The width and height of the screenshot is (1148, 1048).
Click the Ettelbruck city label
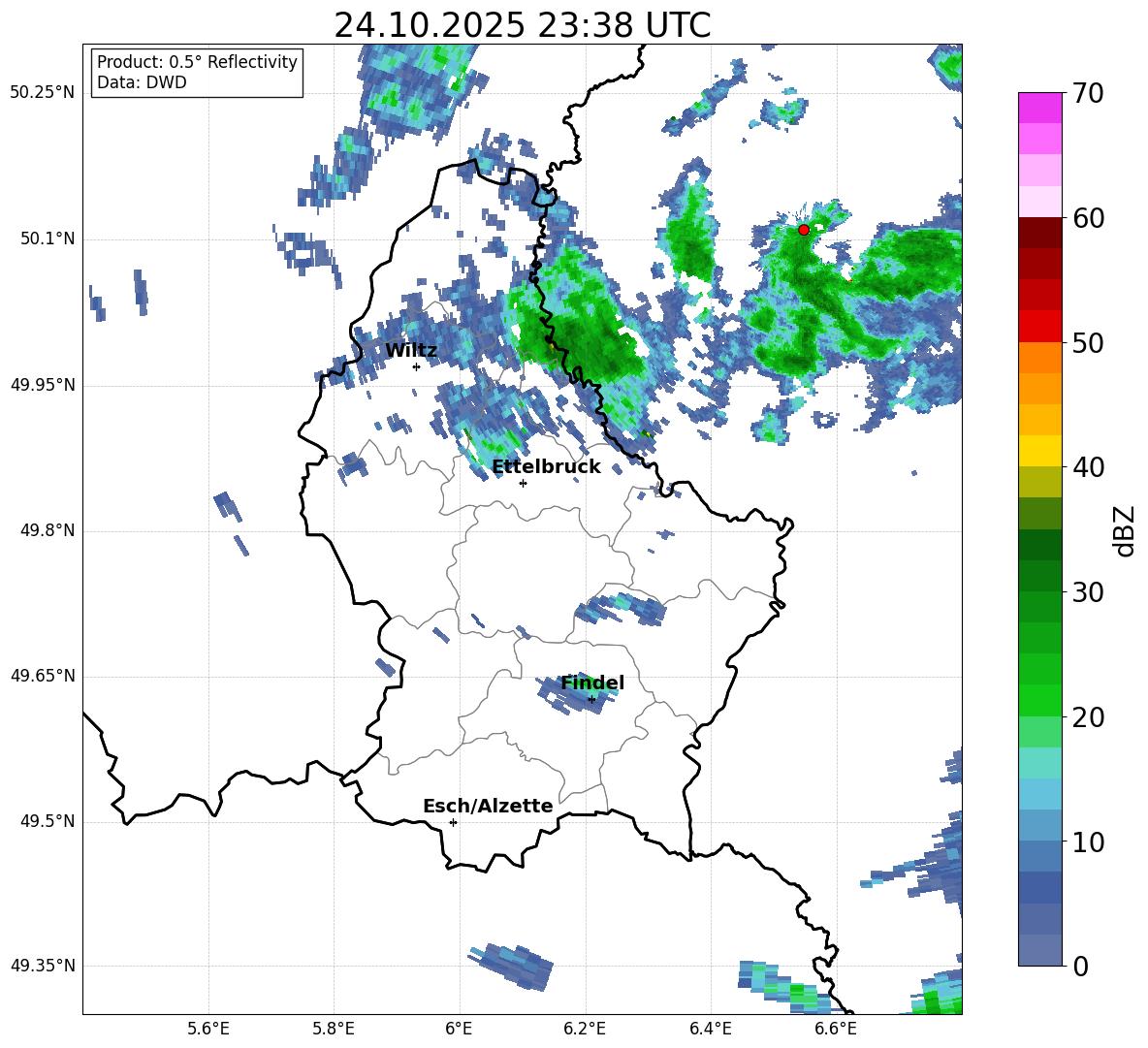click(546, 467)
